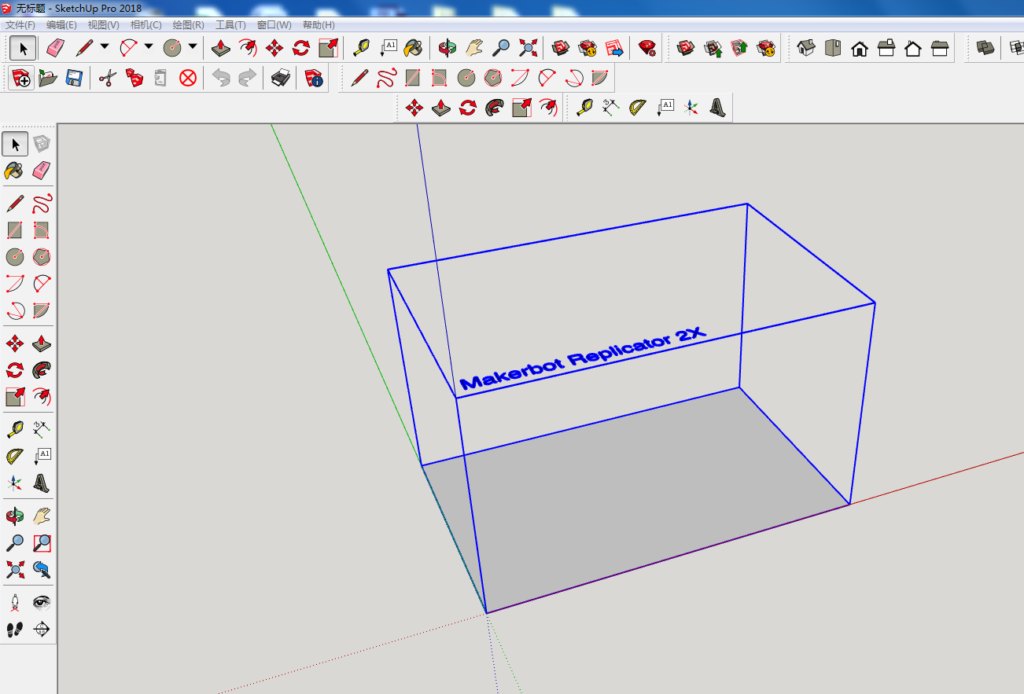
Task: Select the Dimension tool in left palette
Action: point(41,429)
